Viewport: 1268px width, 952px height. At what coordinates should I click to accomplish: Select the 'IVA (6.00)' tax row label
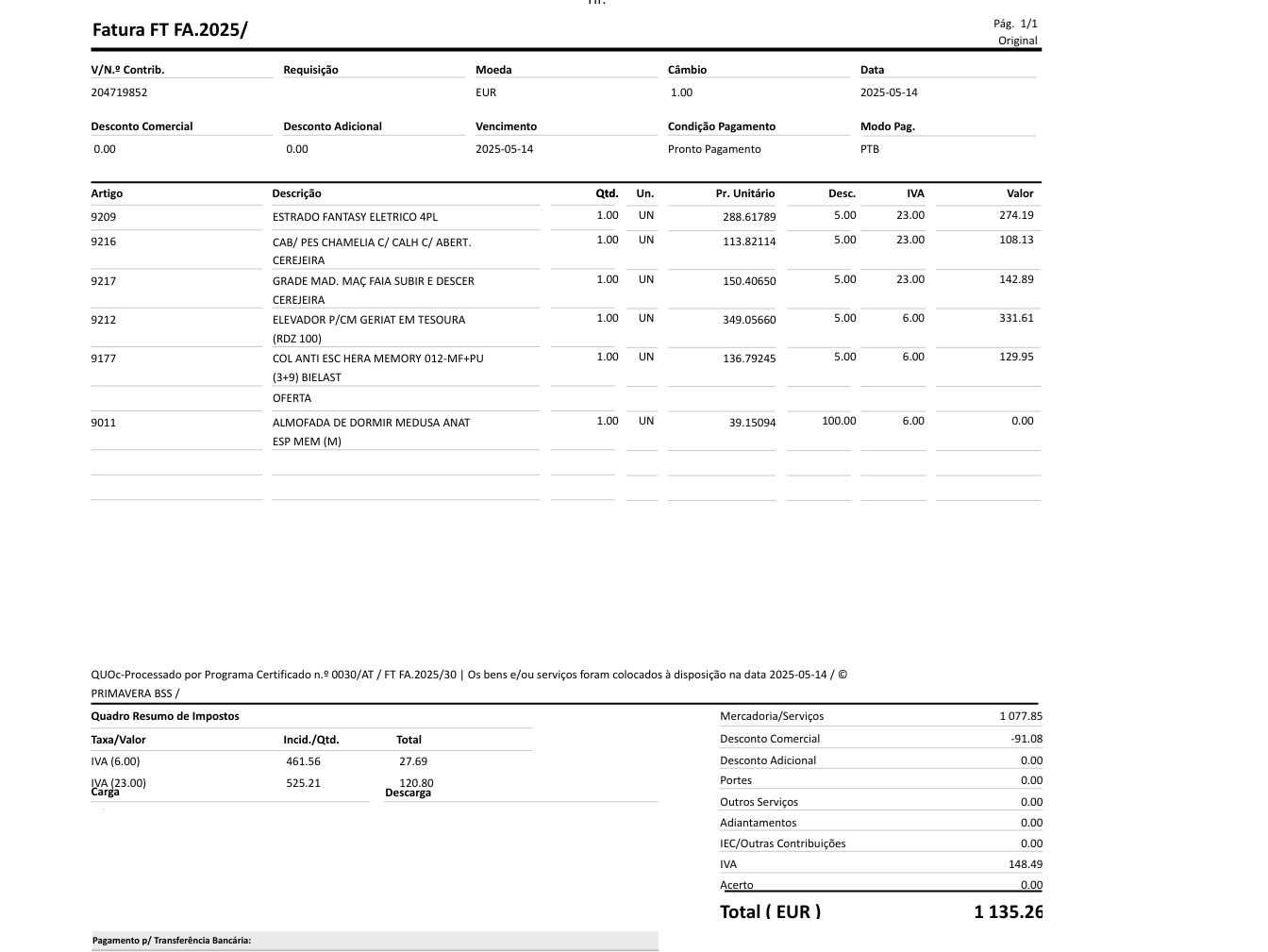(115, 761)
